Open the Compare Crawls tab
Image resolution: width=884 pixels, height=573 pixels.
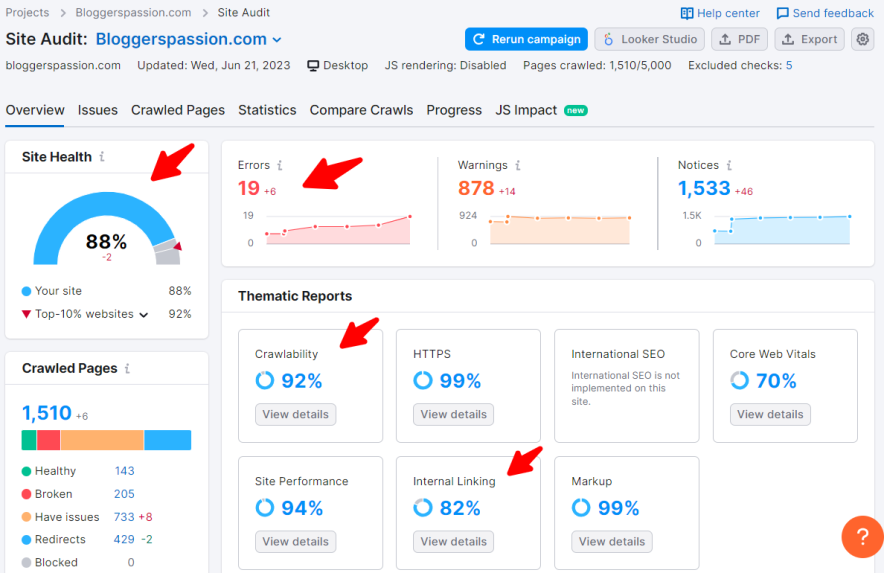pyautogui.click(x=361, y=110)
